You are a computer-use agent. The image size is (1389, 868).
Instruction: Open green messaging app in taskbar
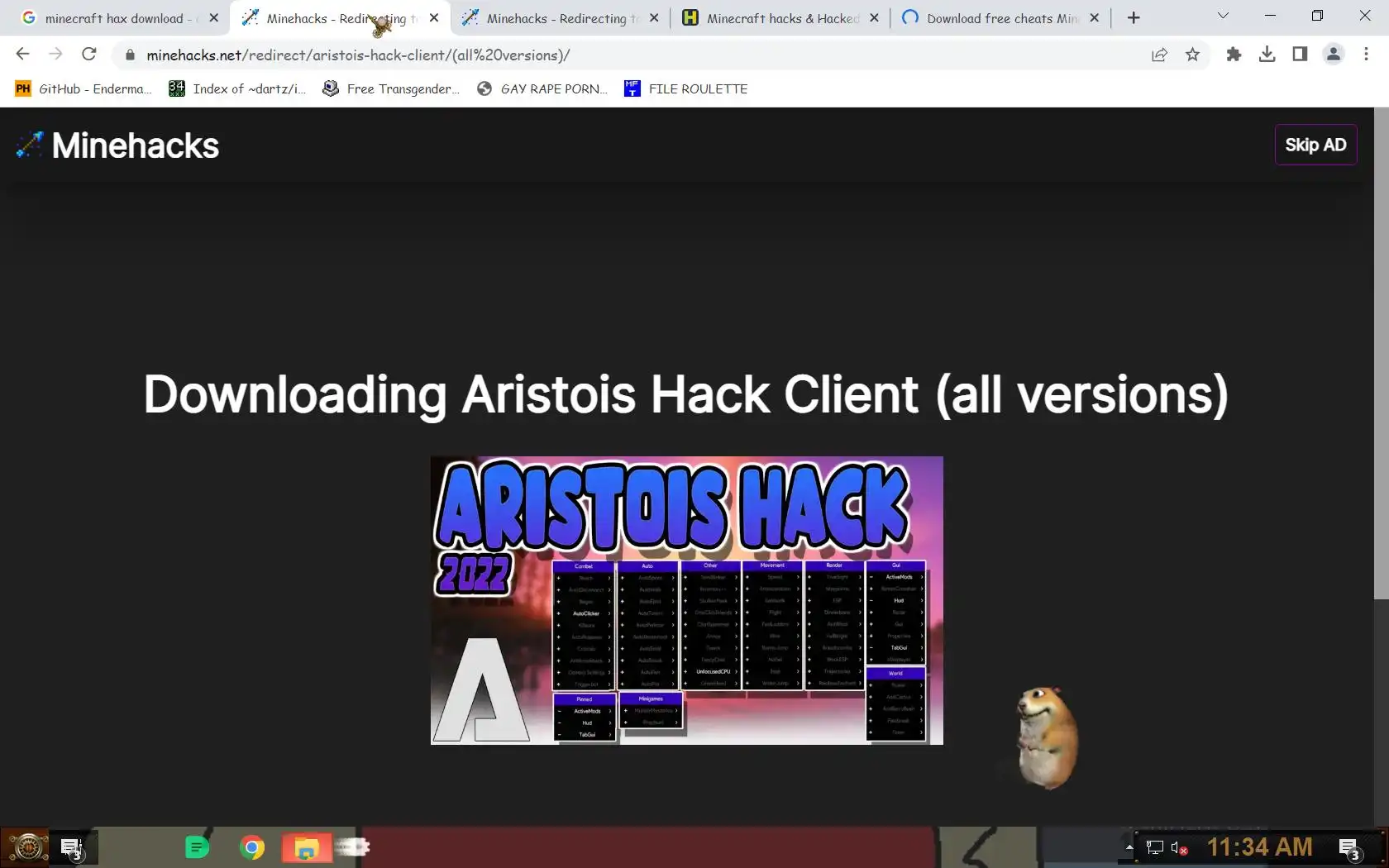click(x=197, y=847)
